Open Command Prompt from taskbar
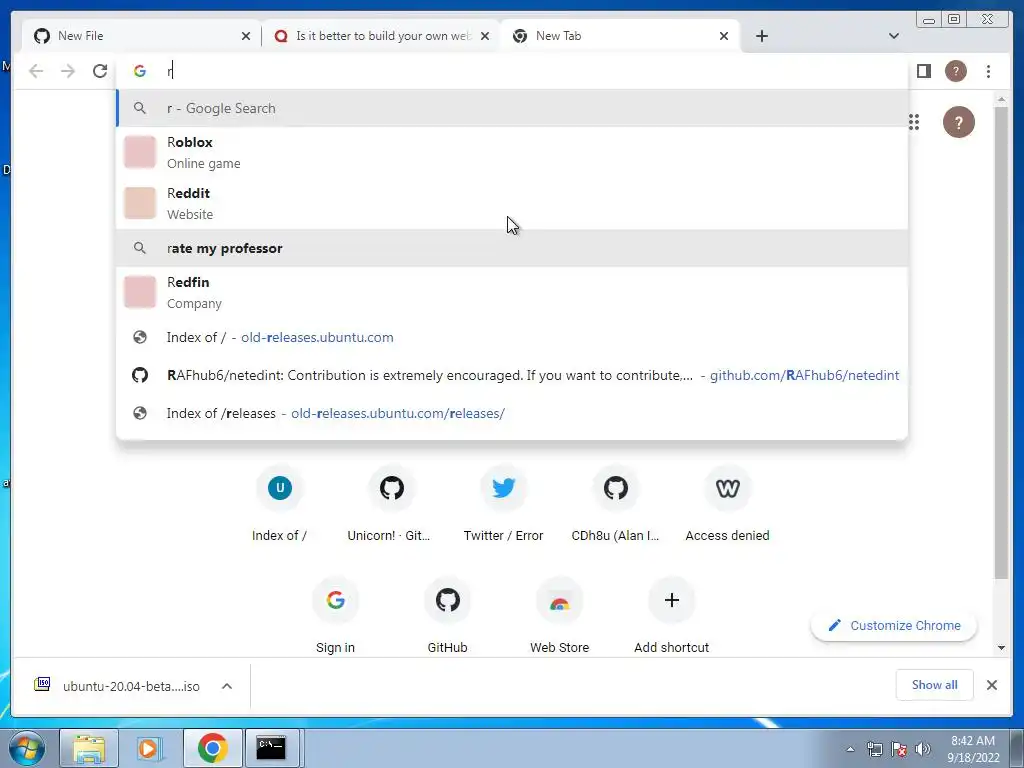1024x768 pixels. click(x=270, y=748)
